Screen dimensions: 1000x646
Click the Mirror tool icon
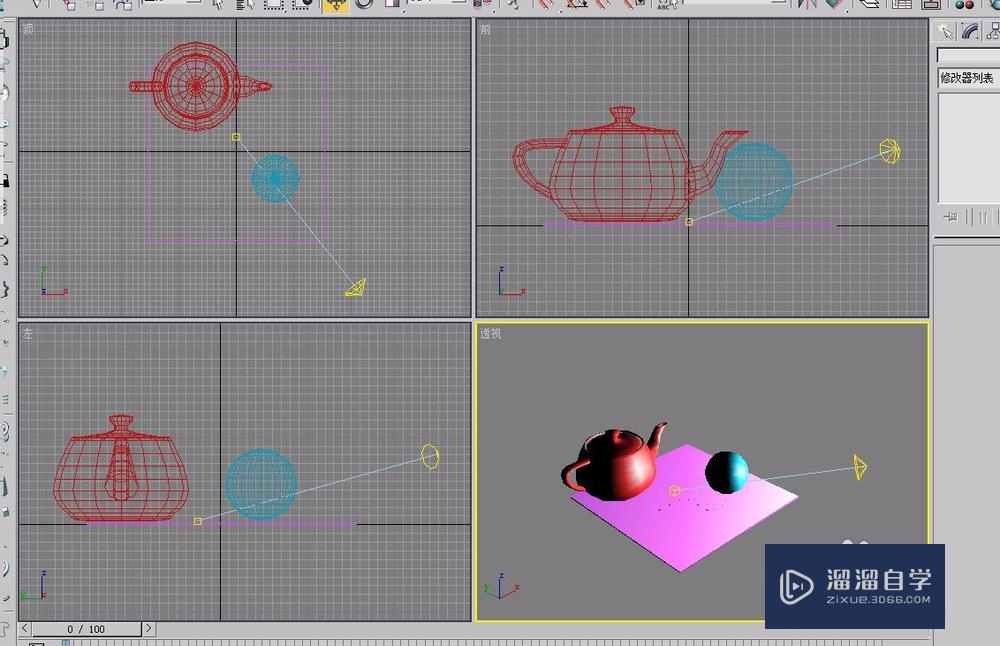[807, 4]
